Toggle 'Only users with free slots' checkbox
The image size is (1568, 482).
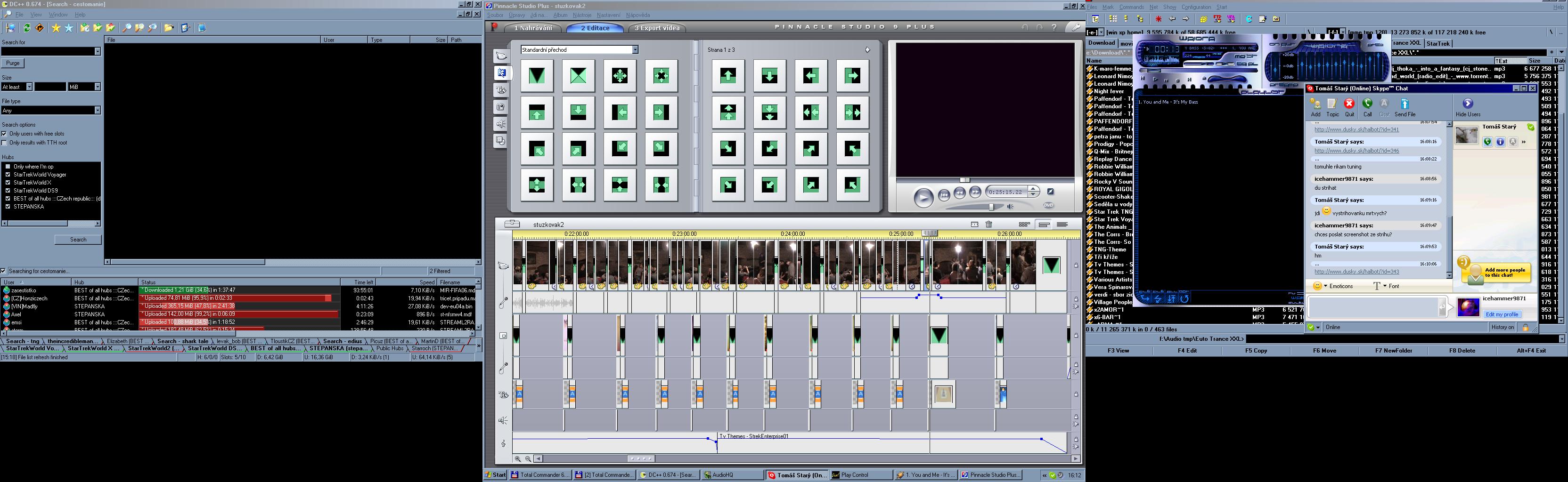point(4,134)
